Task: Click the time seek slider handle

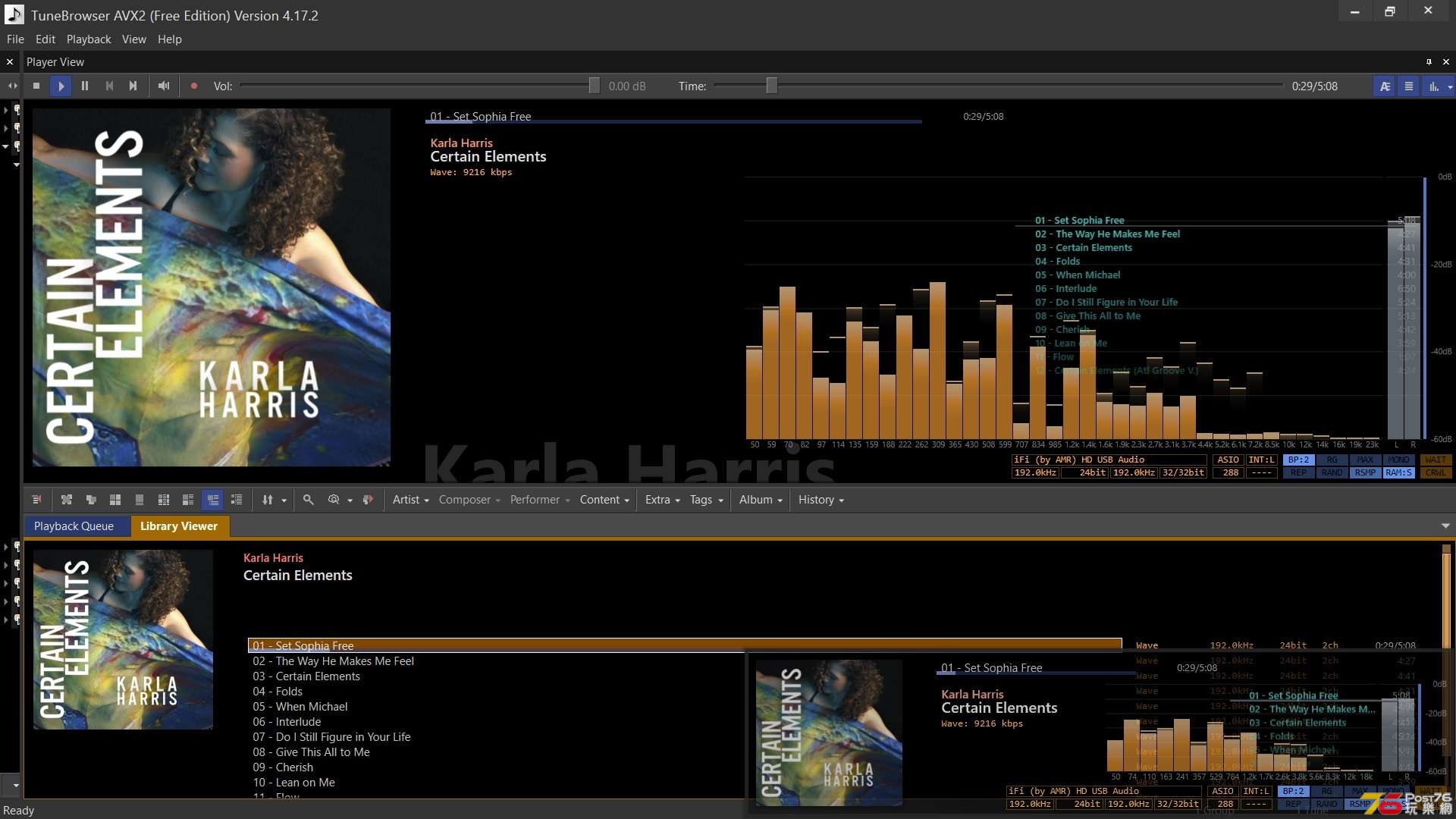Action: point(771,86)
